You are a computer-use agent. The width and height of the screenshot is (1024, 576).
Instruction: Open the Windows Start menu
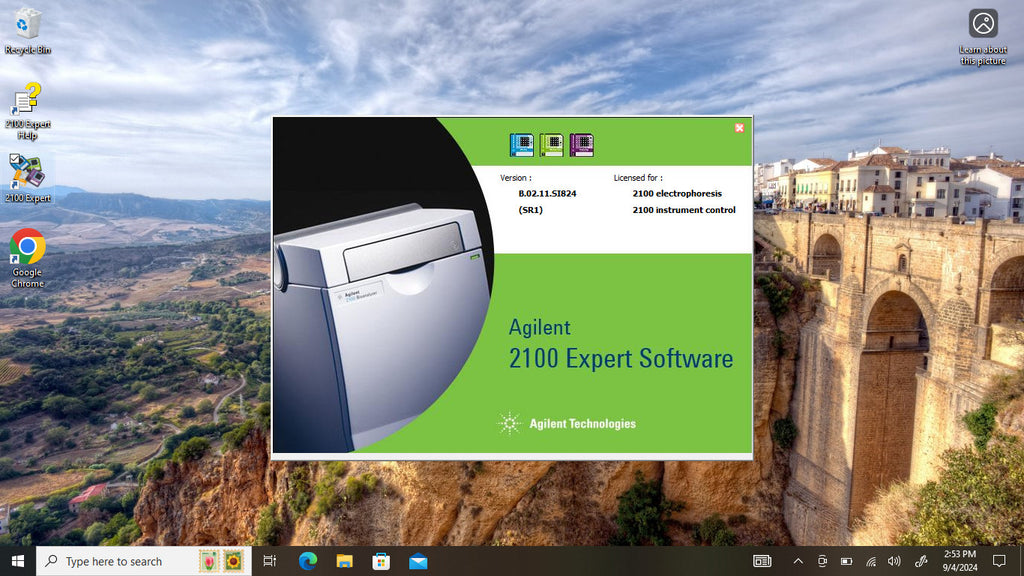tap(18, 561)
